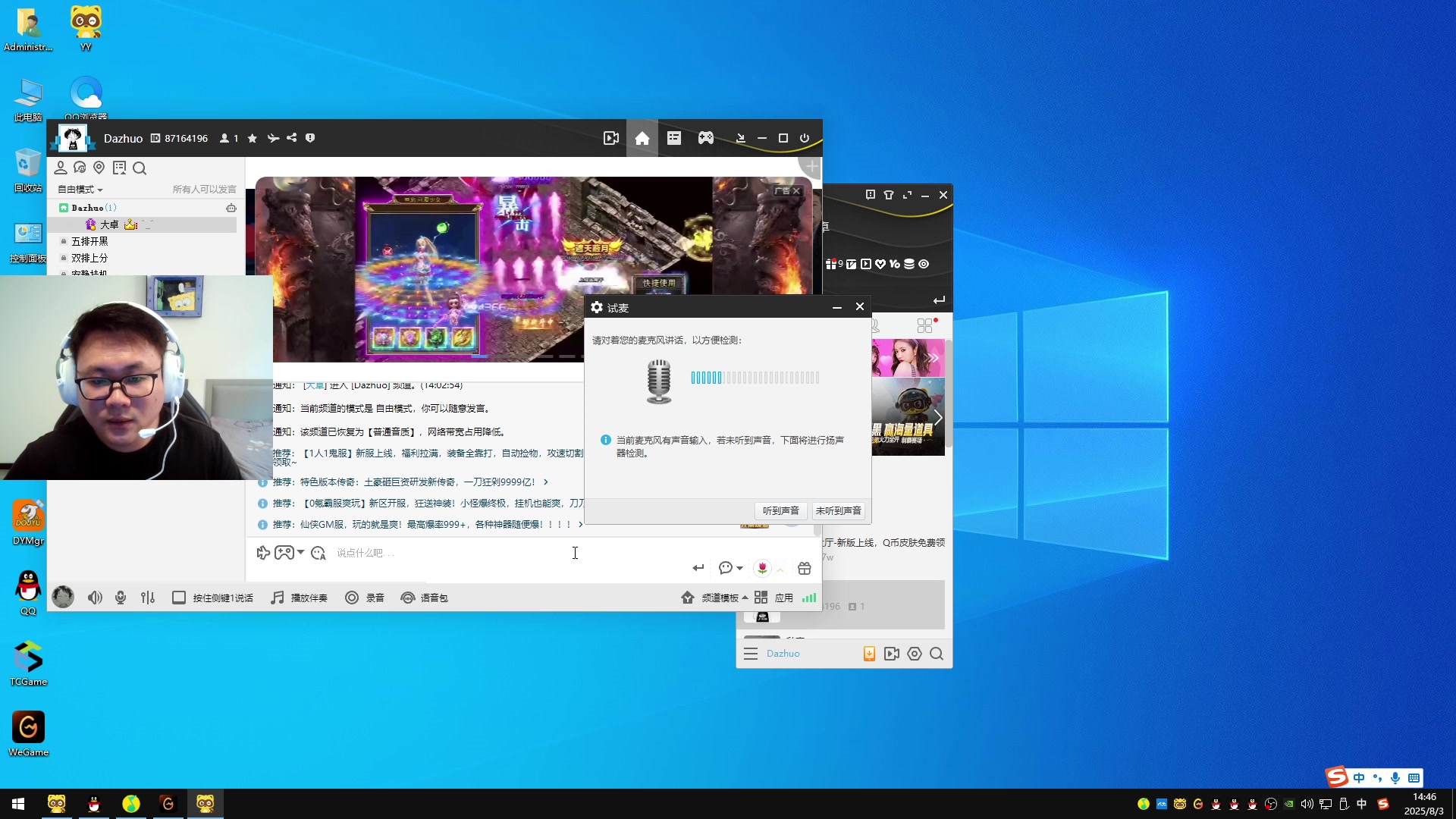This screenshot has width=1456, height=819.
Task: Click the location pin icon in sidebar toolbar
Action: click(99, 168)
